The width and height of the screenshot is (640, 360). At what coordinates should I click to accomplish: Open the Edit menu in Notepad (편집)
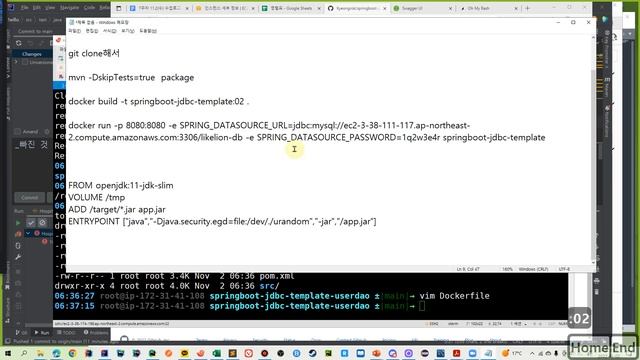click(91, 31)
